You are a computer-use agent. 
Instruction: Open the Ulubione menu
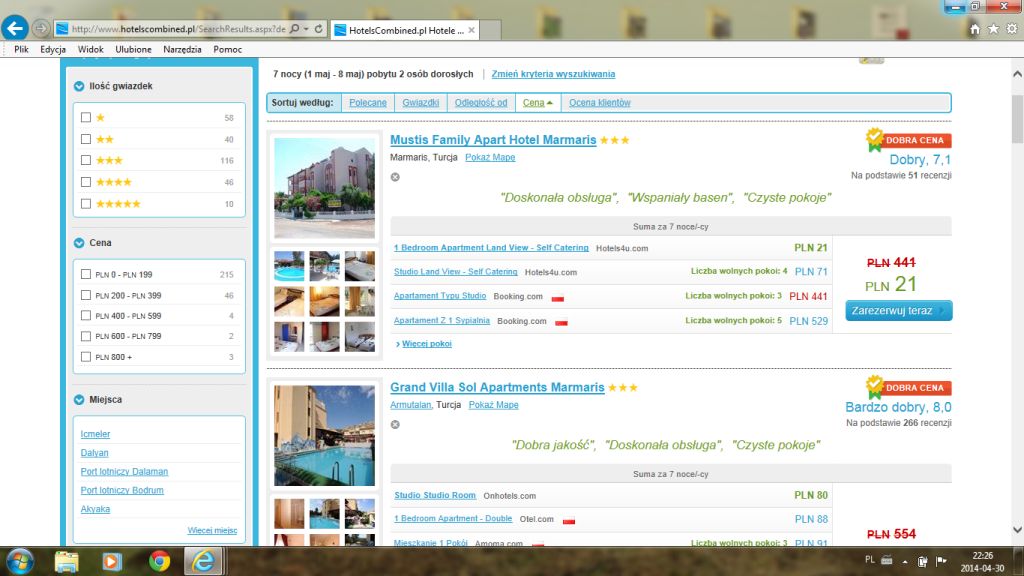point(133,50)
